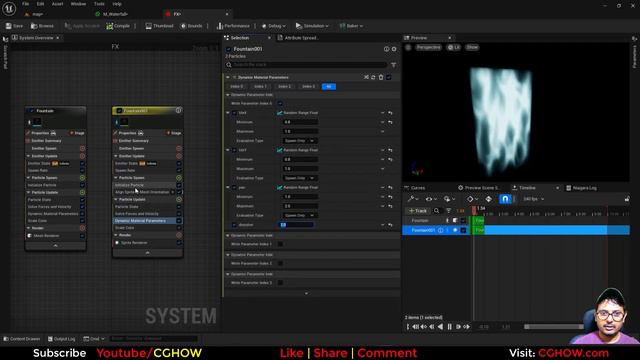
Task: Open the 240 fps dropdown in Timeline
Action: point(533,199)
